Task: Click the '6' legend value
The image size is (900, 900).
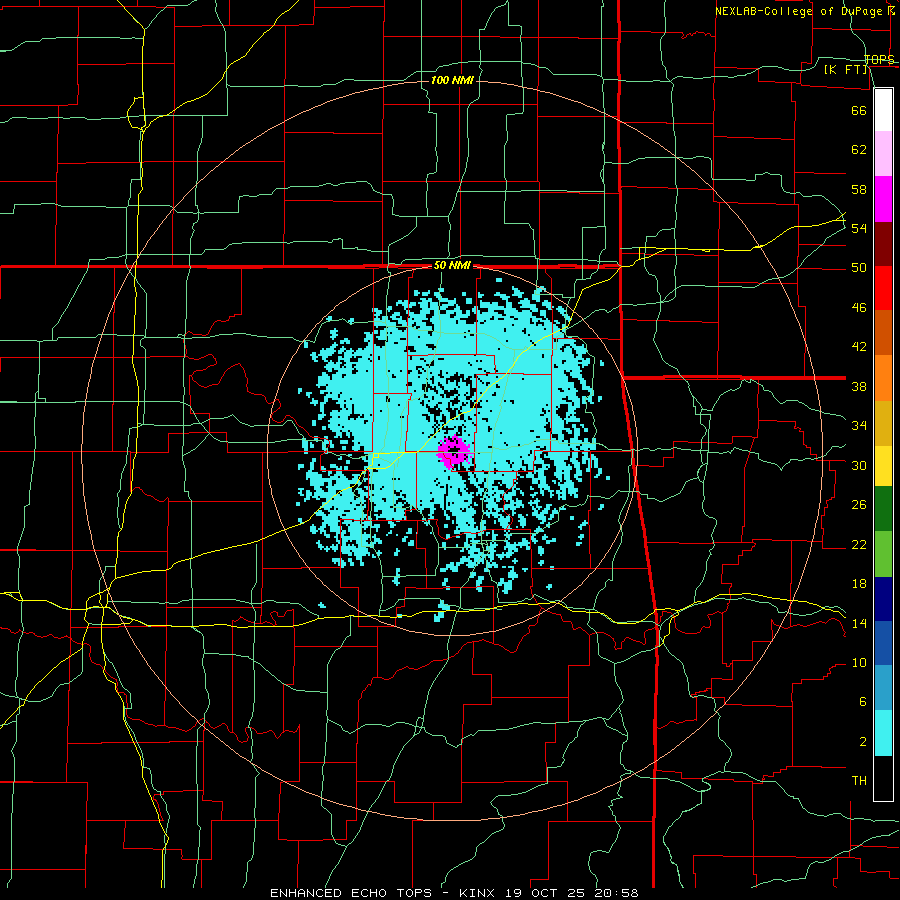Action: tap(863, 701)
